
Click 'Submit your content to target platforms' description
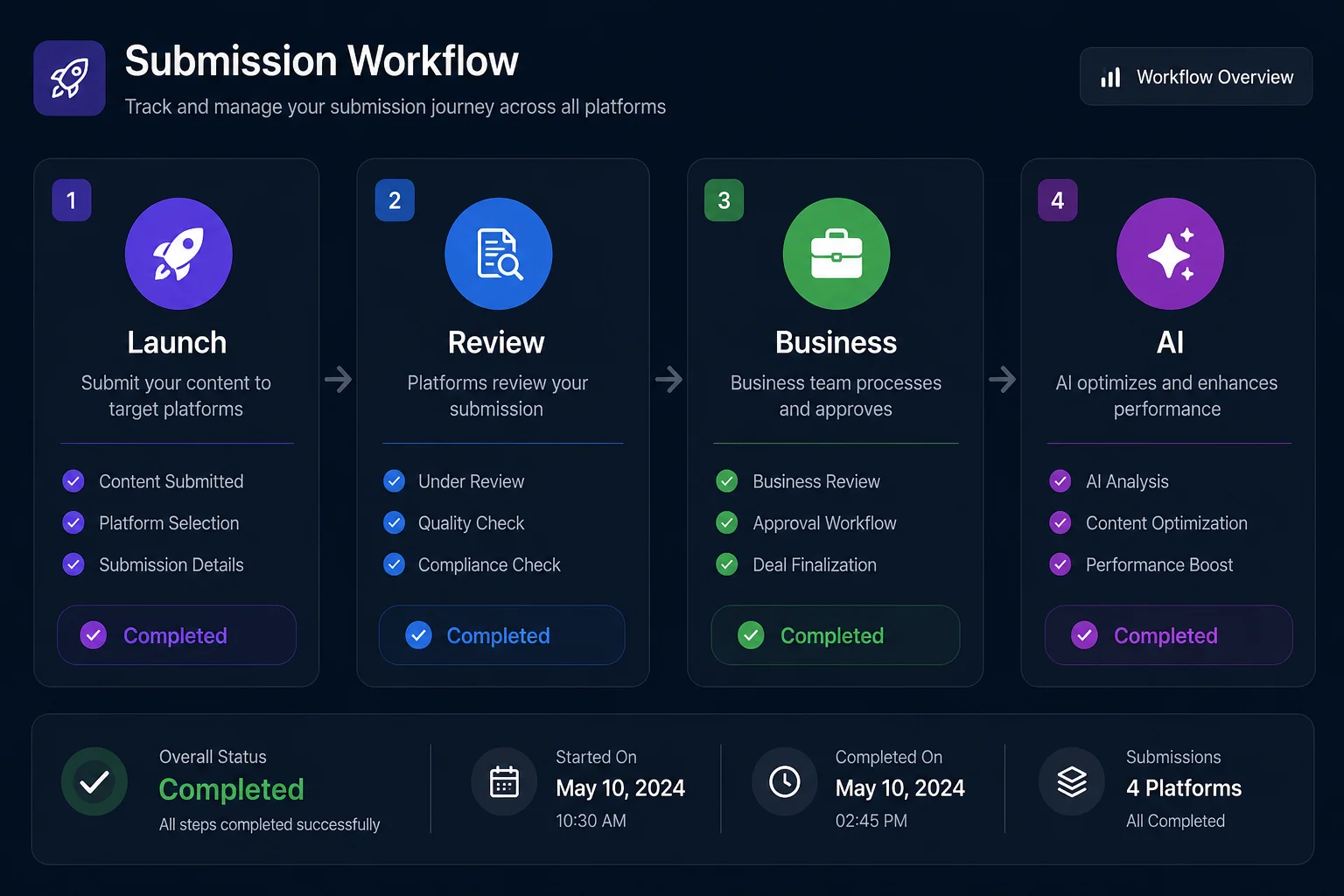(x=176, y=395)
